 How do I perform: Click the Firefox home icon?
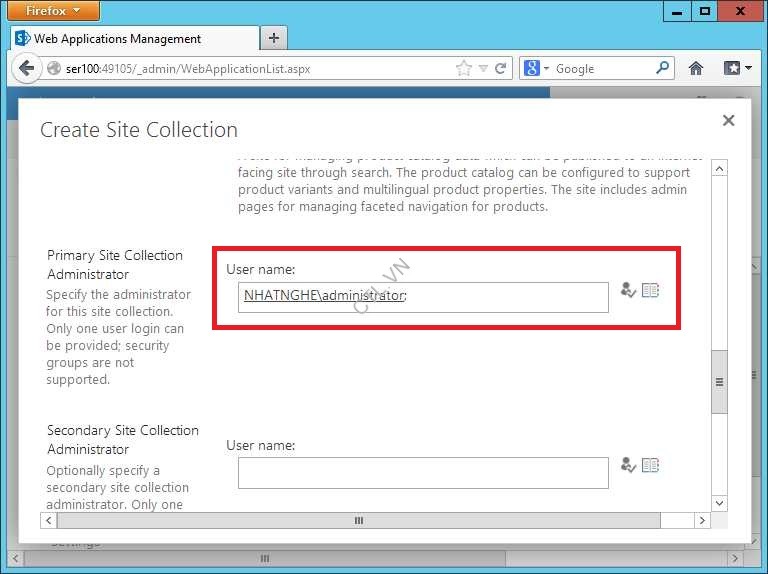tap(696, 69)
